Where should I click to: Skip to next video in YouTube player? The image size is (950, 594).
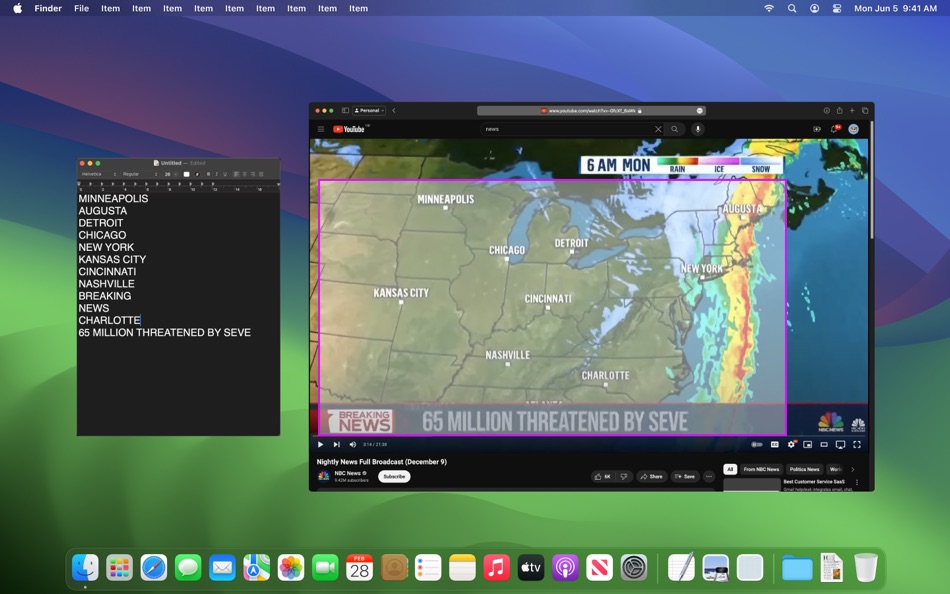tap(337, 444)
